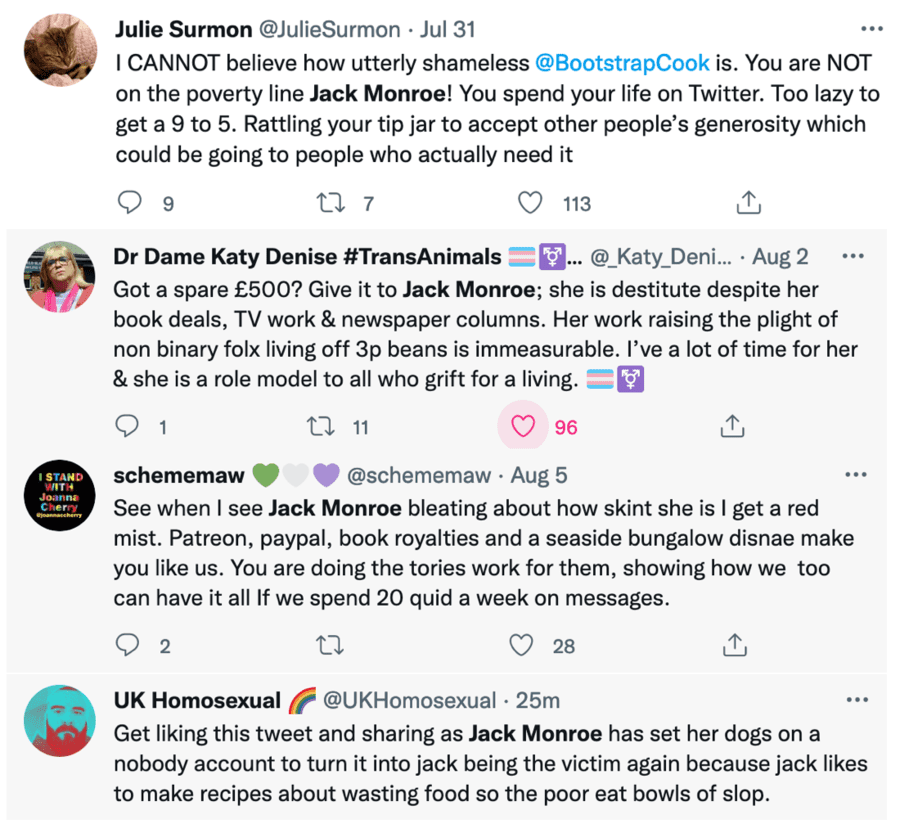Share Julie Surmon's tweet

coord(748,203)
